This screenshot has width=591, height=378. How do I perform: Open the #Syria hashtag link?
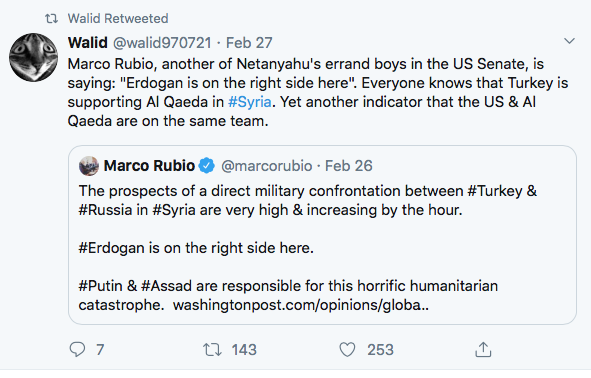tap(250, 102)
